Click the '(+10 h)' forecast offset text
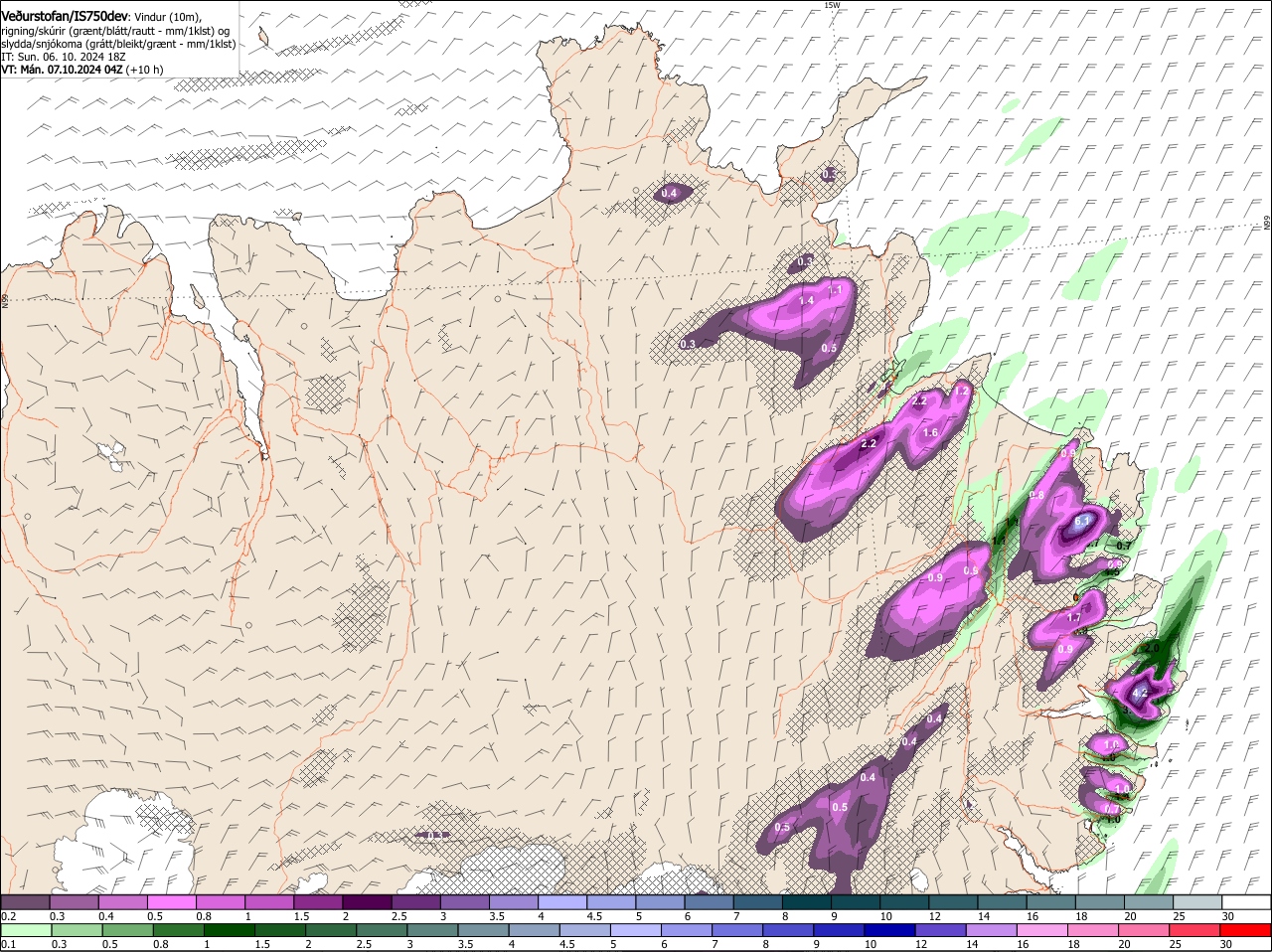 (x=145, y=70)
